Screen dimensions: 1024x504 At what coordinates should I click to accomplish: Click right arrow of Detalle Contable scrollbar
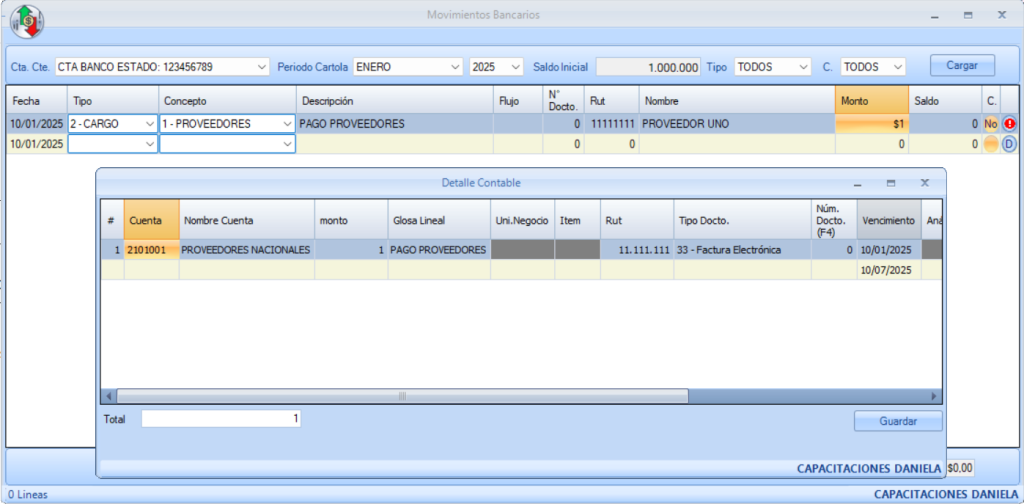pyautogui.click(x=935, y=396)
